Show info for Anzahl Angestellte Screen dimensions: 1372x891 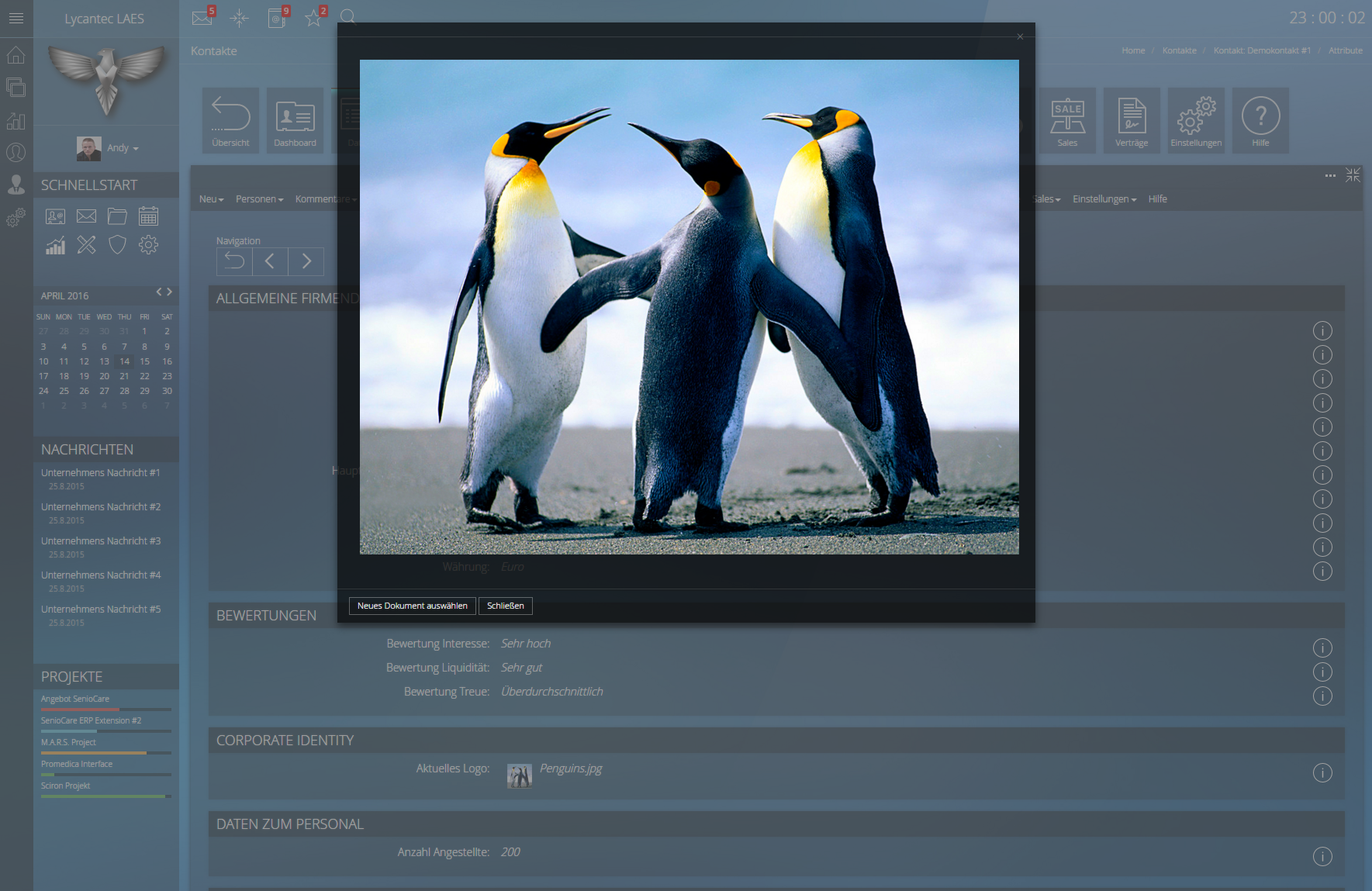(1322, 856)
